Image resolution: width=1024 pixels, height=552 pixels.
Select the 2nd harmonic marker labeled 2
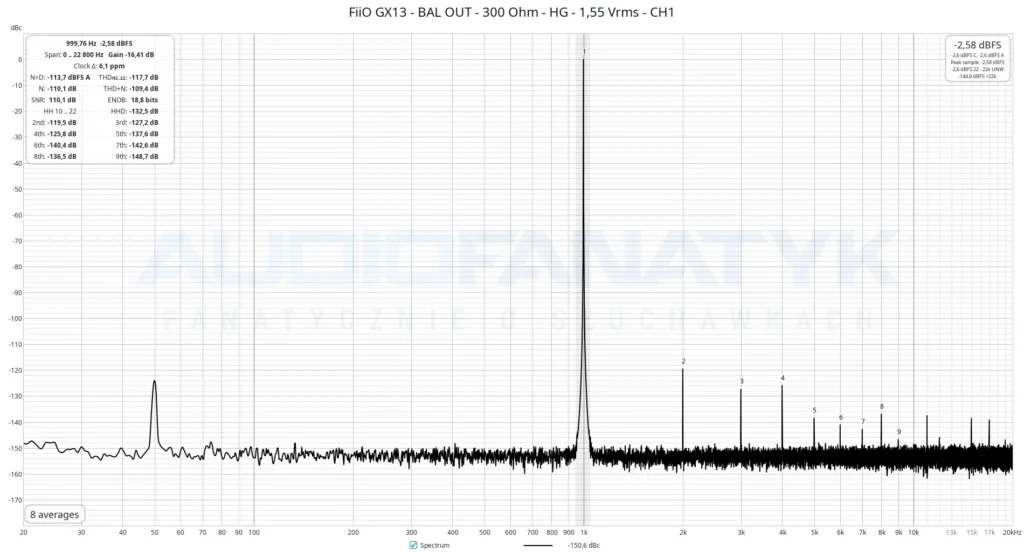[683, 361]
